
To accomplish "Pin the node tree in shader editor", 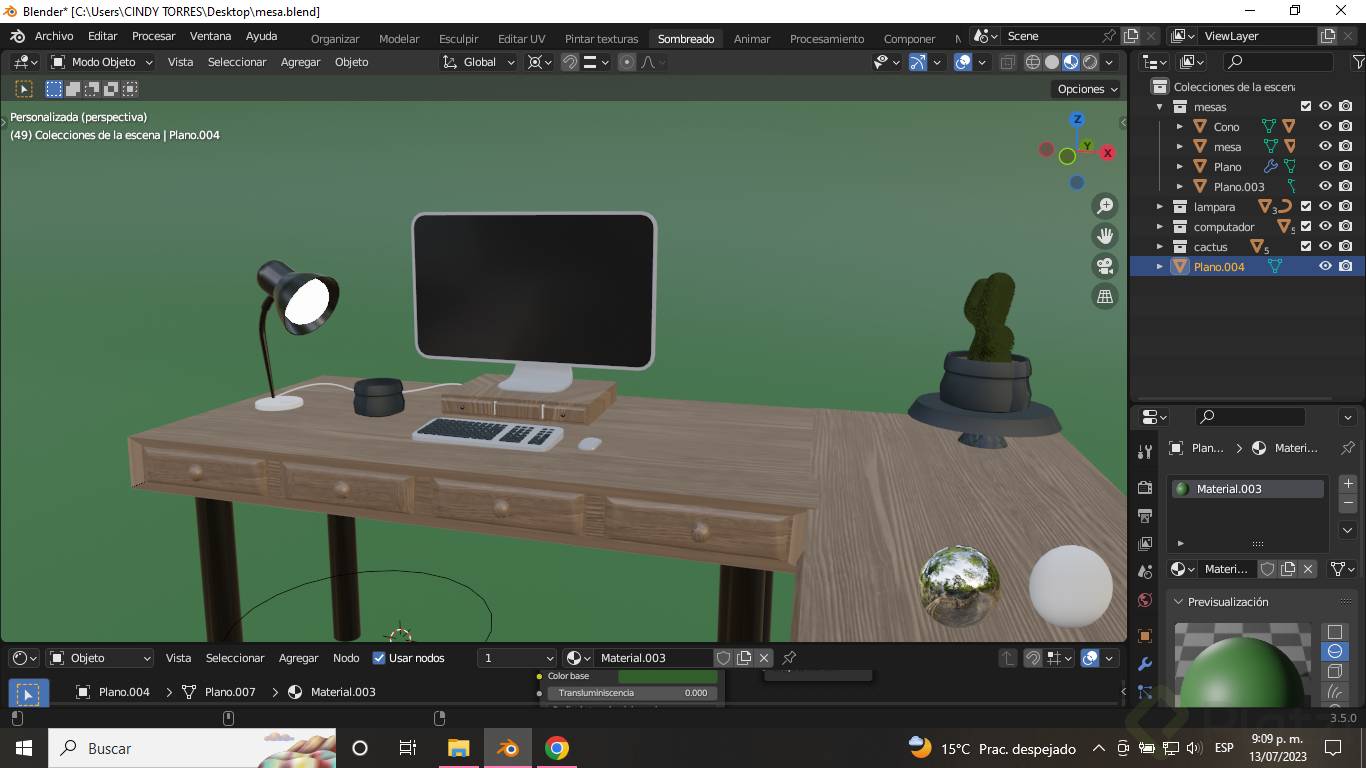I will point(789,658).
